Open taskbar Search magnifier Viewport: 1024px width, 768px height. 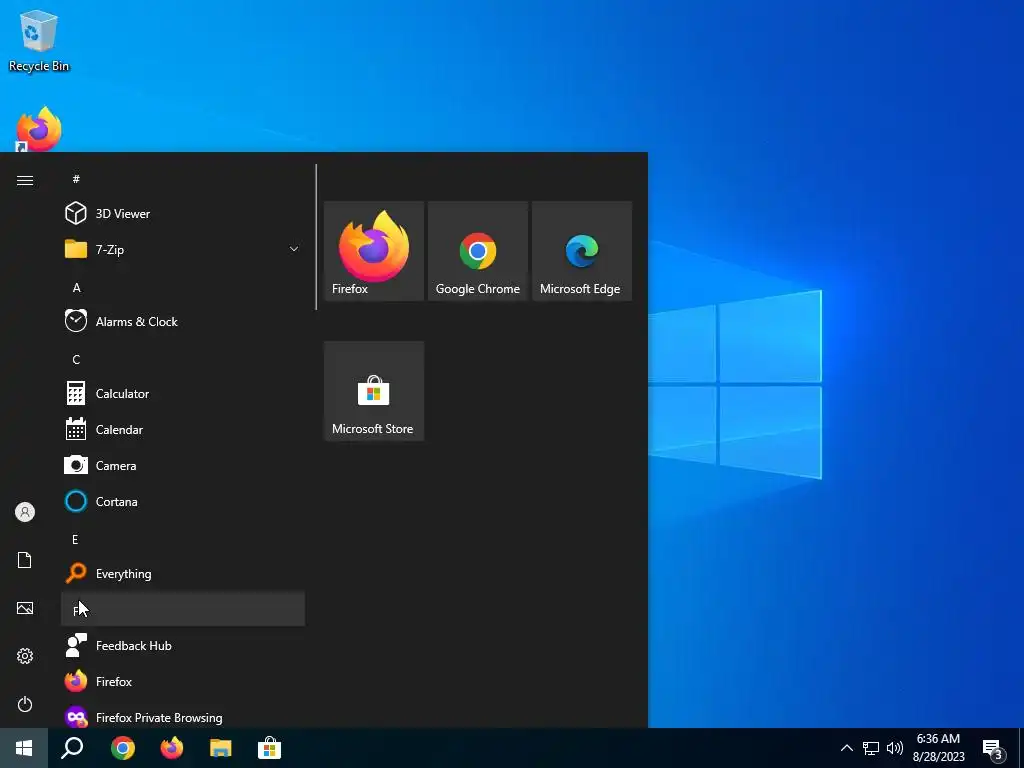(x=72, y=748)
